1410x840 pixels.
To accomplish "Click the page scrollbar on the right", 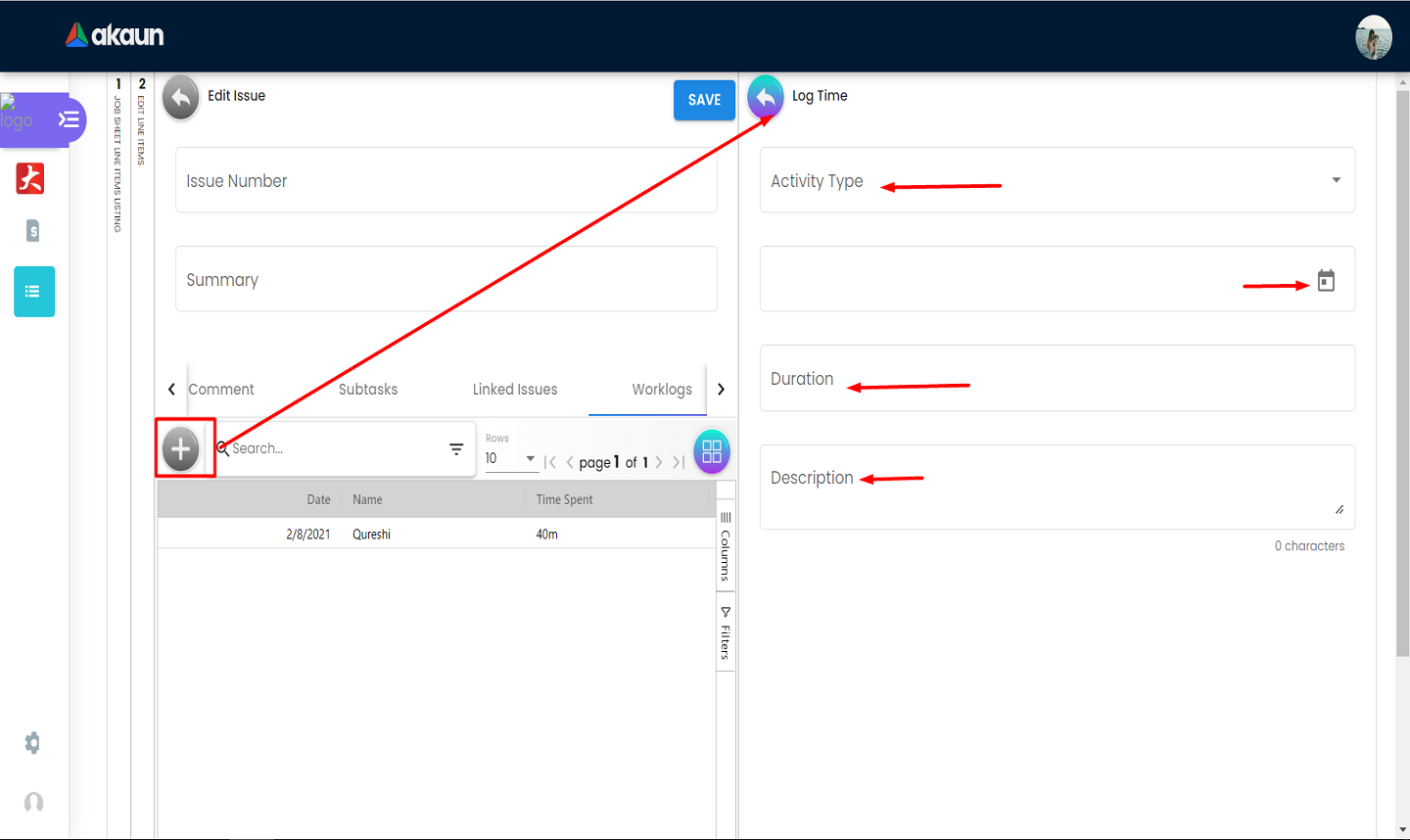I will 1402,372.
